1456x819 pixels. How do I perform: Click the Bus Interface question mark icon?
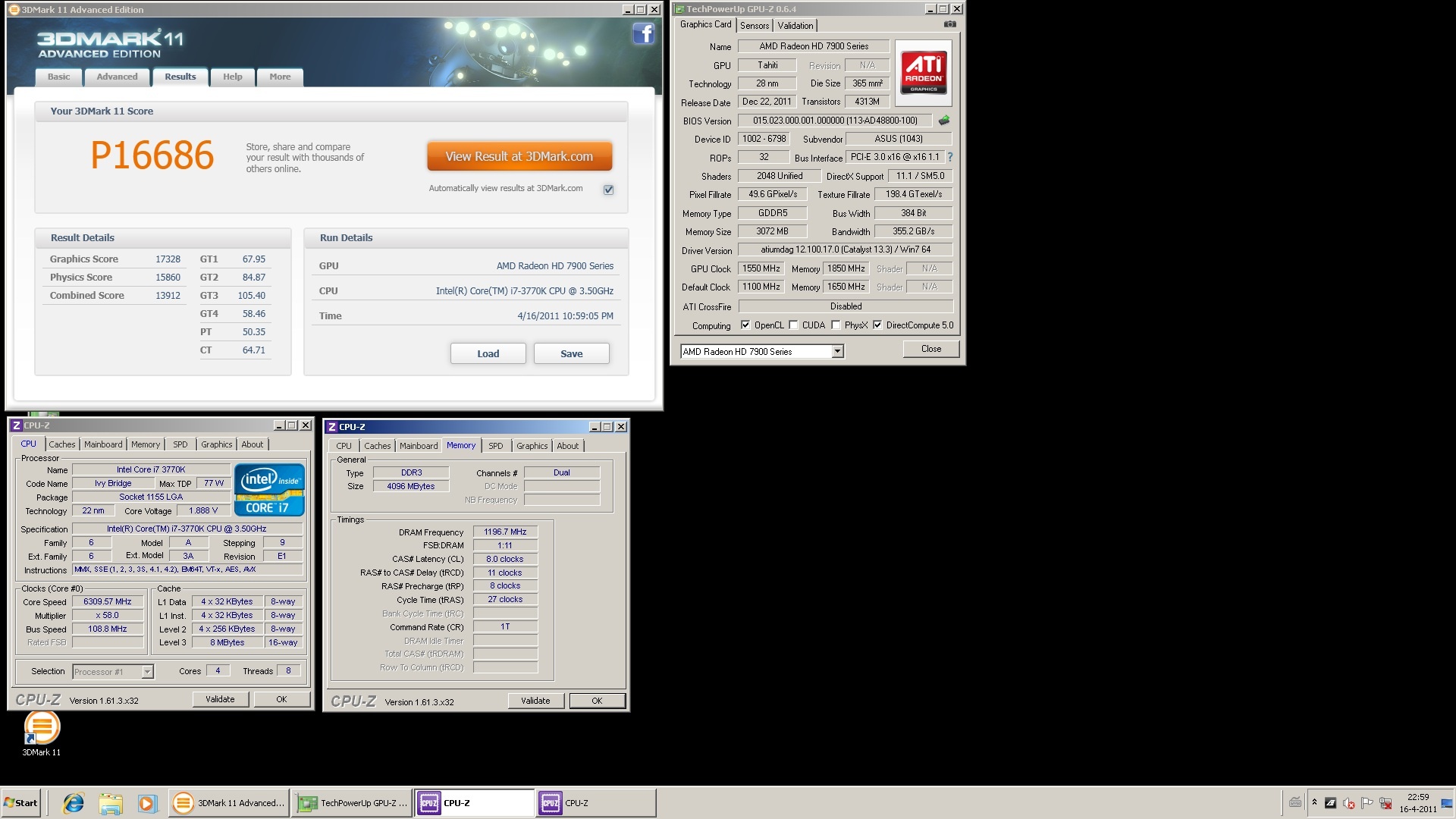tap(950, 157)
